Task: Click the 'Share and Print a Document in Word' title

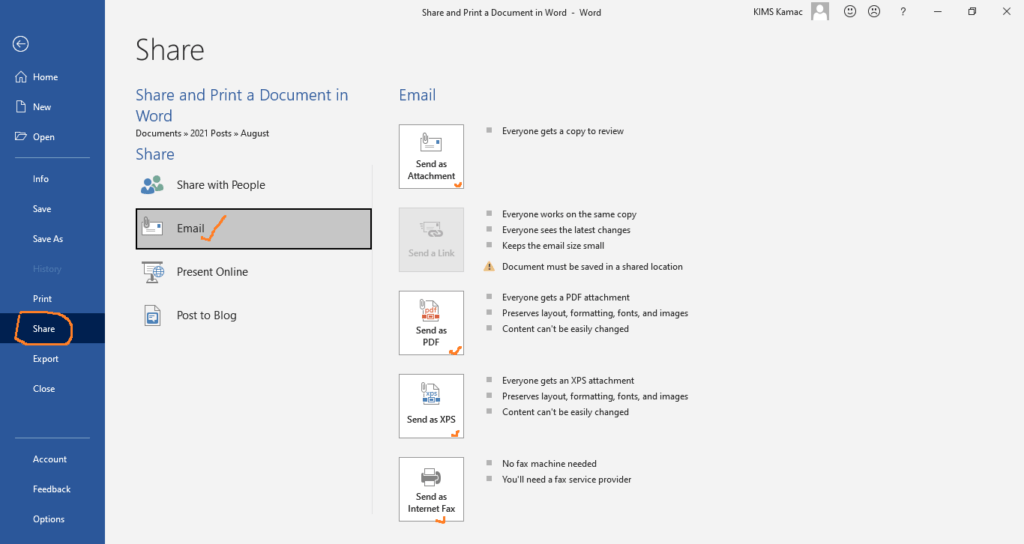Action: click(x=242, y=105)
